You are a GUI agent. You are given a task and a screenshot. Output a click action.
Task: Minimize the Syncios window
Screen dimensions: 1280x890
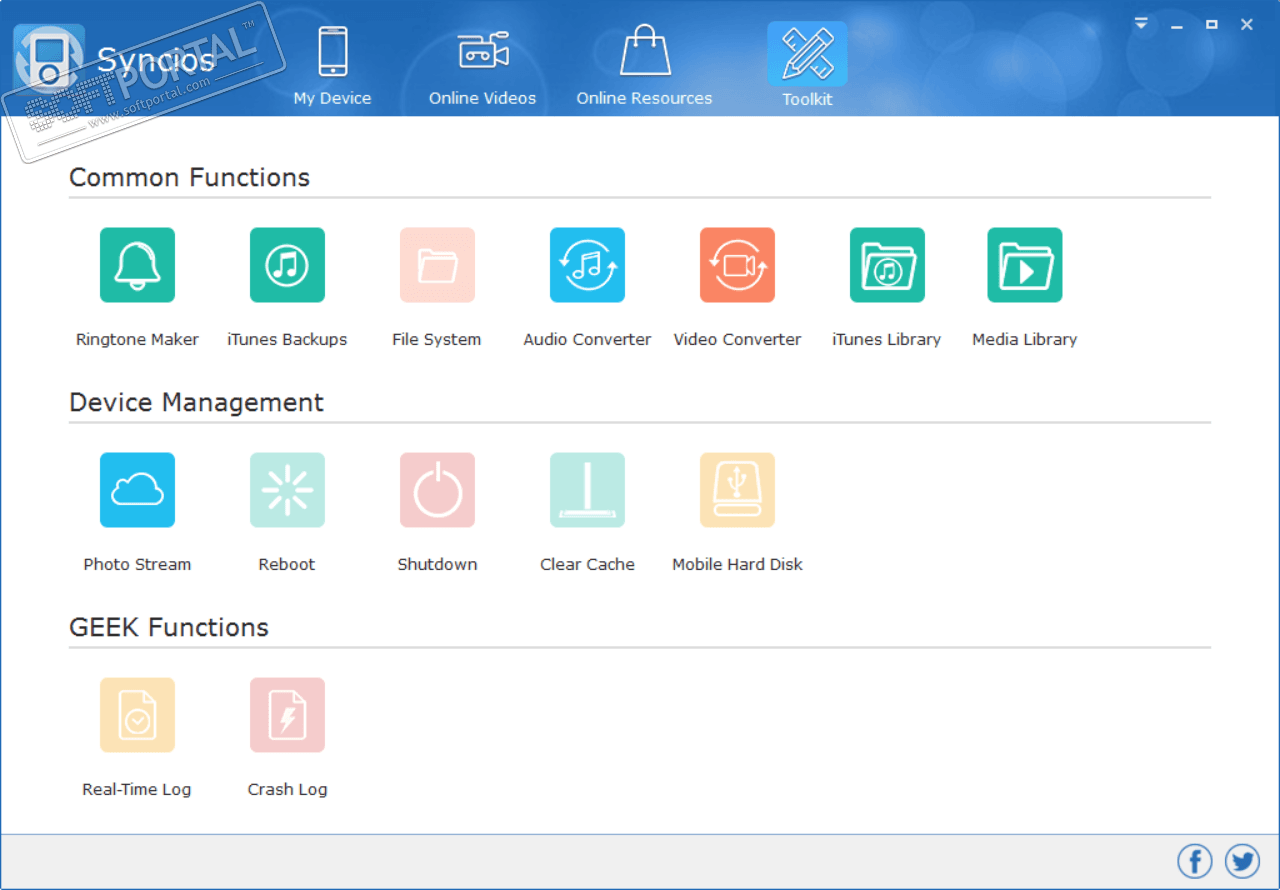pyautogui.click(x=1177, y=25)
